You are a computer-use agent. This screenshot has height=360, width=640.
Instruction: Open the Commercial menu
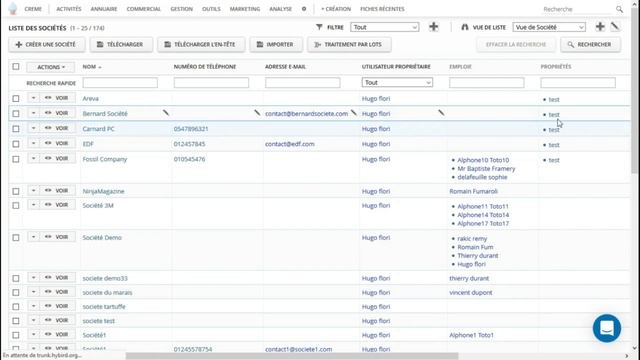143,9
